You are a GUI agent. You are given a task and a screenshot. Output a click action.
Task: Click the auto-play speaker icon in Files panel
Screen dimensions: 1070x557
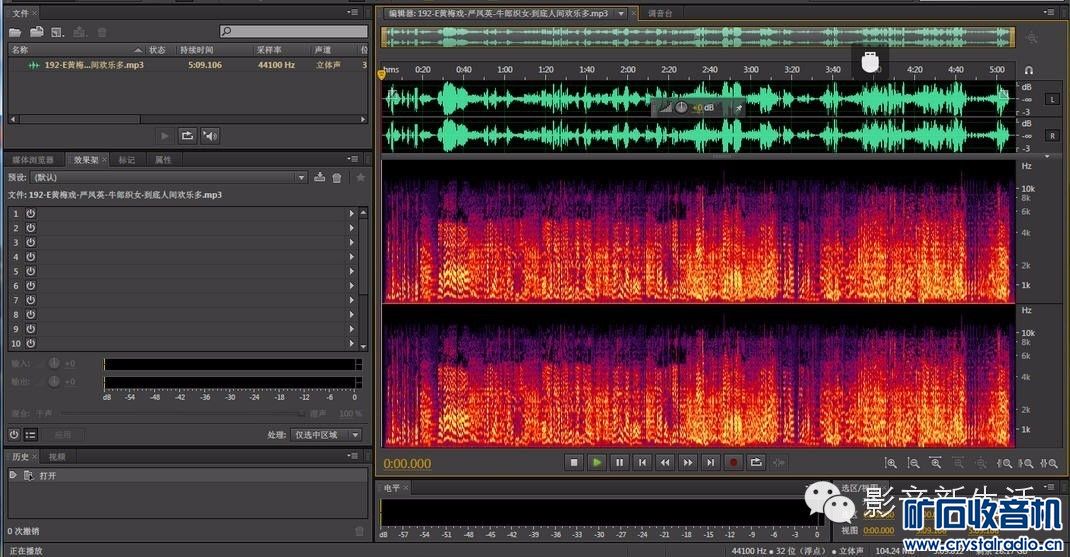209,135
